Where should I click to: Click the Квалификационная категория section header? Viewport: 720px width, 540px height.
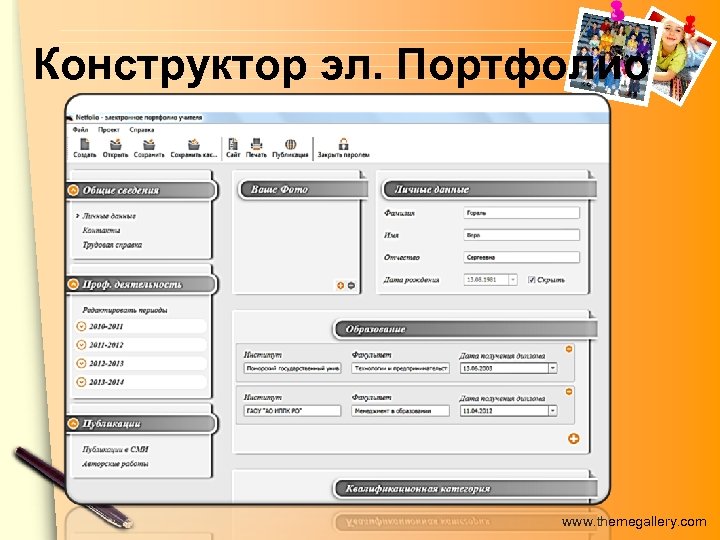coord(465,489)
